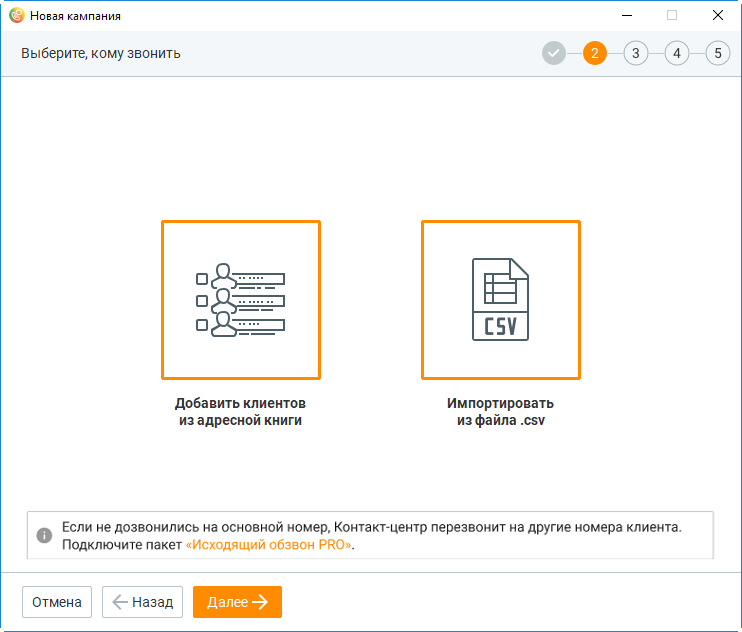Screen dimensions: 742x632
Task: Close the Новая кампания window
Action: 718,16
